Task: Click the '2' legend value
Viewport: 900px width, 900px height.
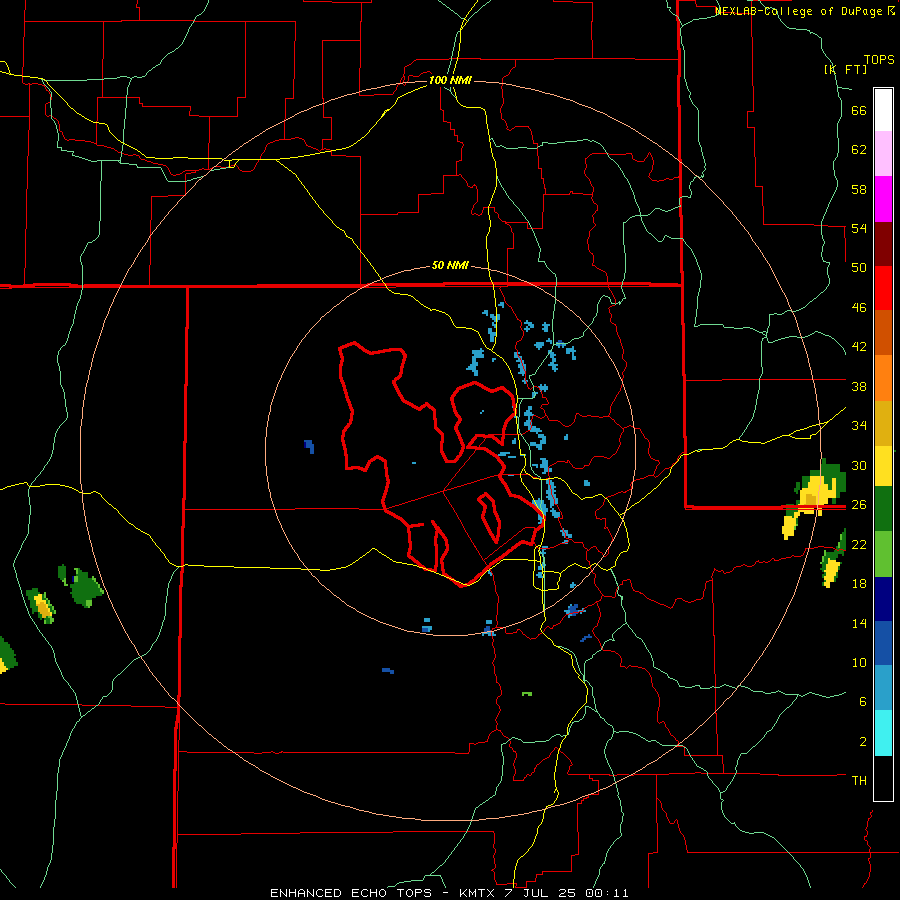Action: (863, 742)
